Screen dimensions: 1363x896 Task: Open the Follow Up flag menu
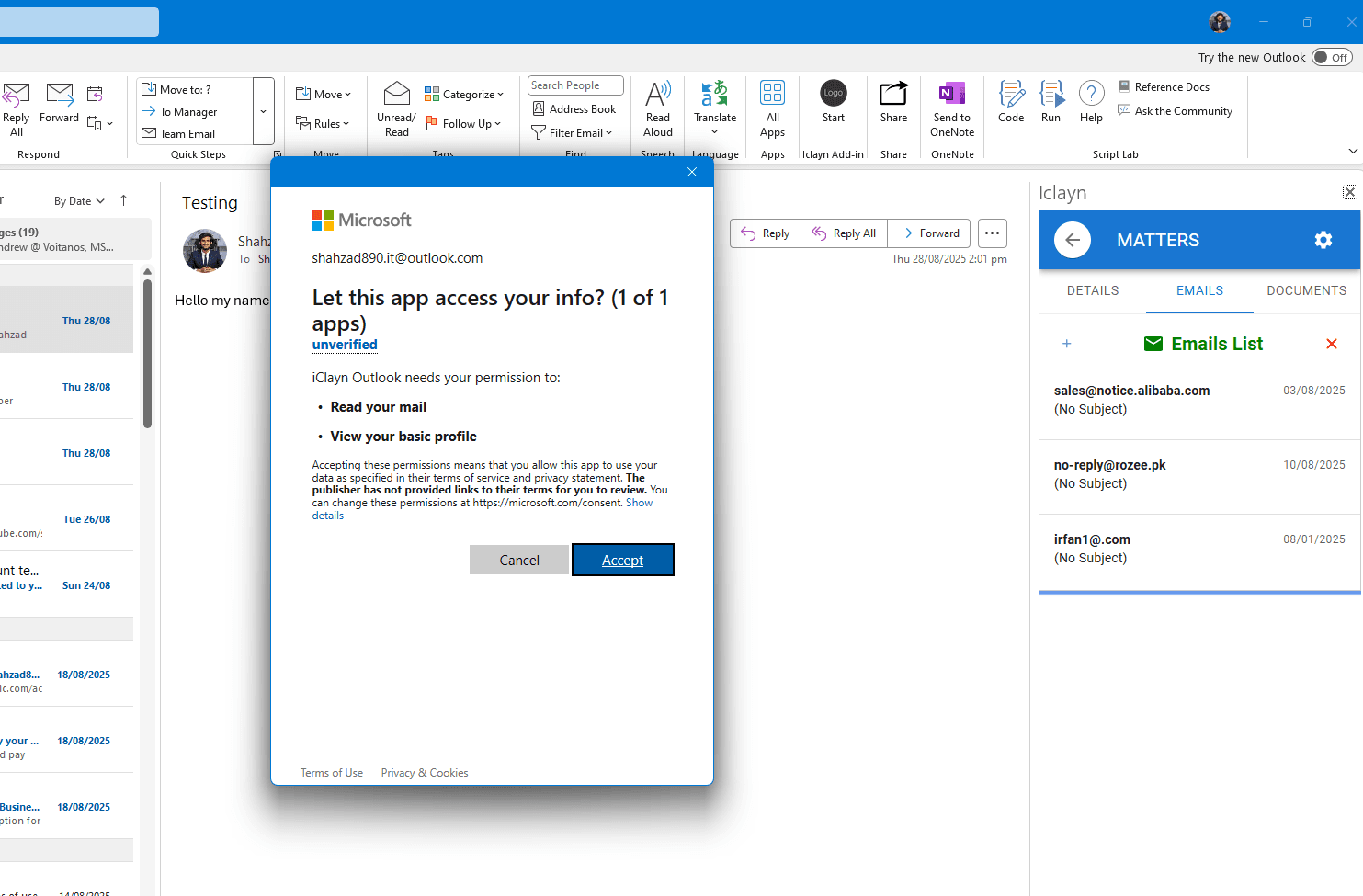463,123
